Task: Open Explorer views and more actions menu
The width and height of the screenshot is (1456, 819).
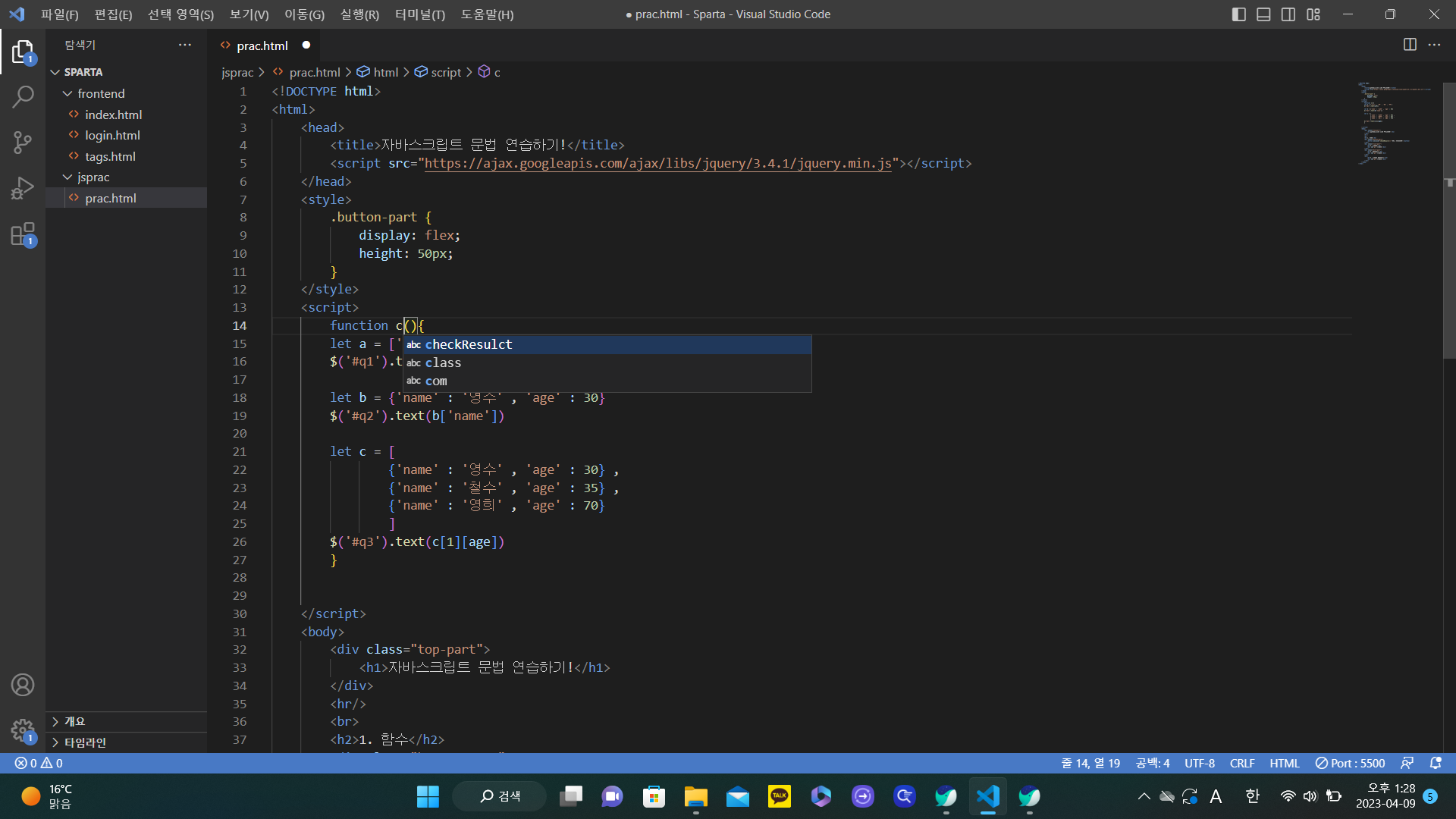Action: tap(185, 45)
